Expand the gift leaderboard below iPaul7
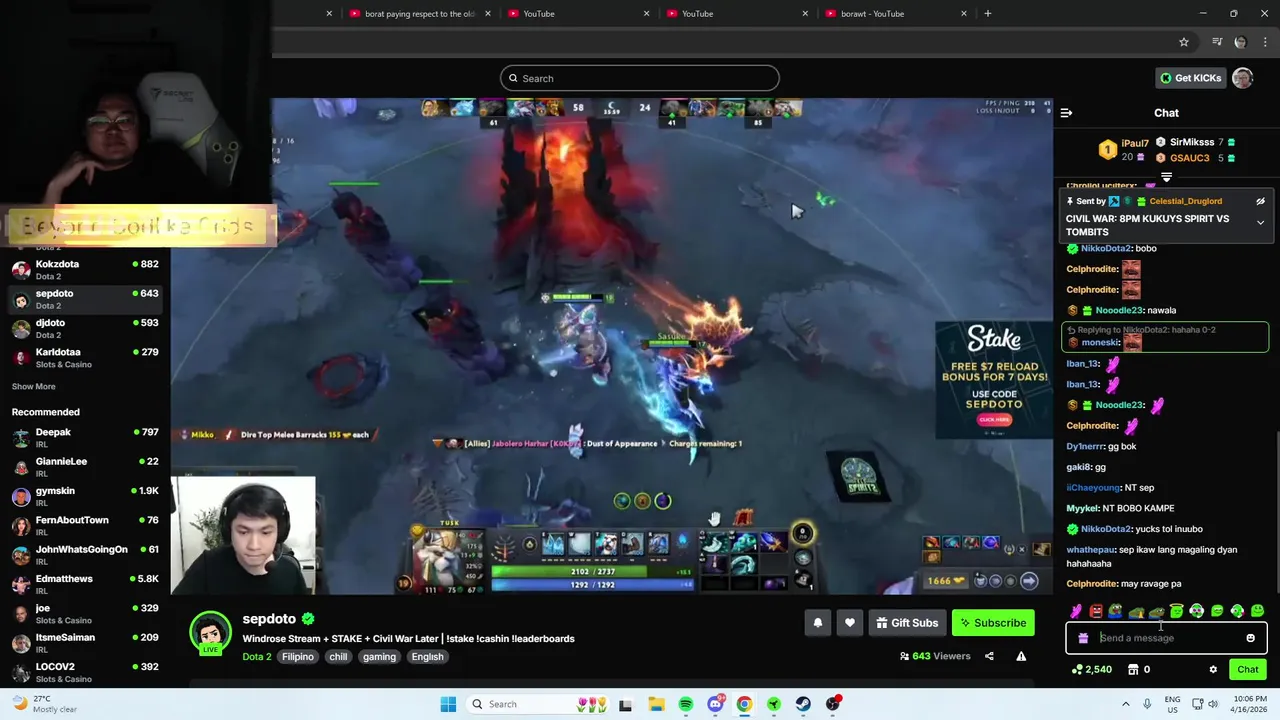The width and height of the screenshot is (1280, 720). click(1166, 177)
